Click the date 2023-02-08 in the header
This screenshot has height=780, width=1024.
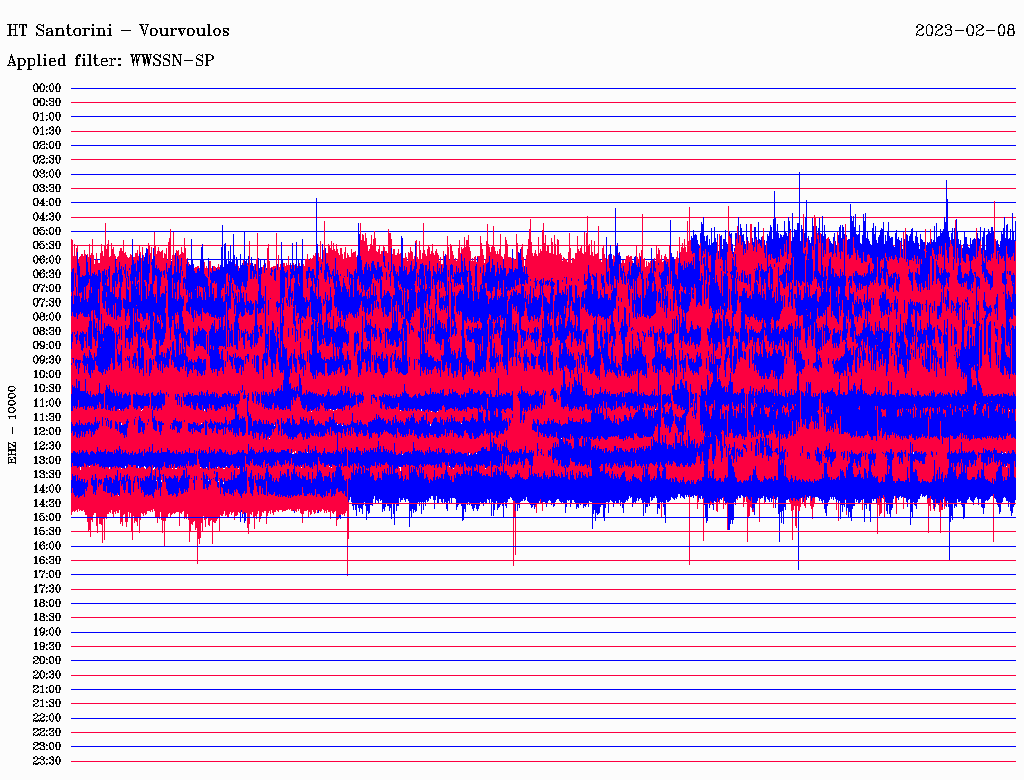pos(964,30)
